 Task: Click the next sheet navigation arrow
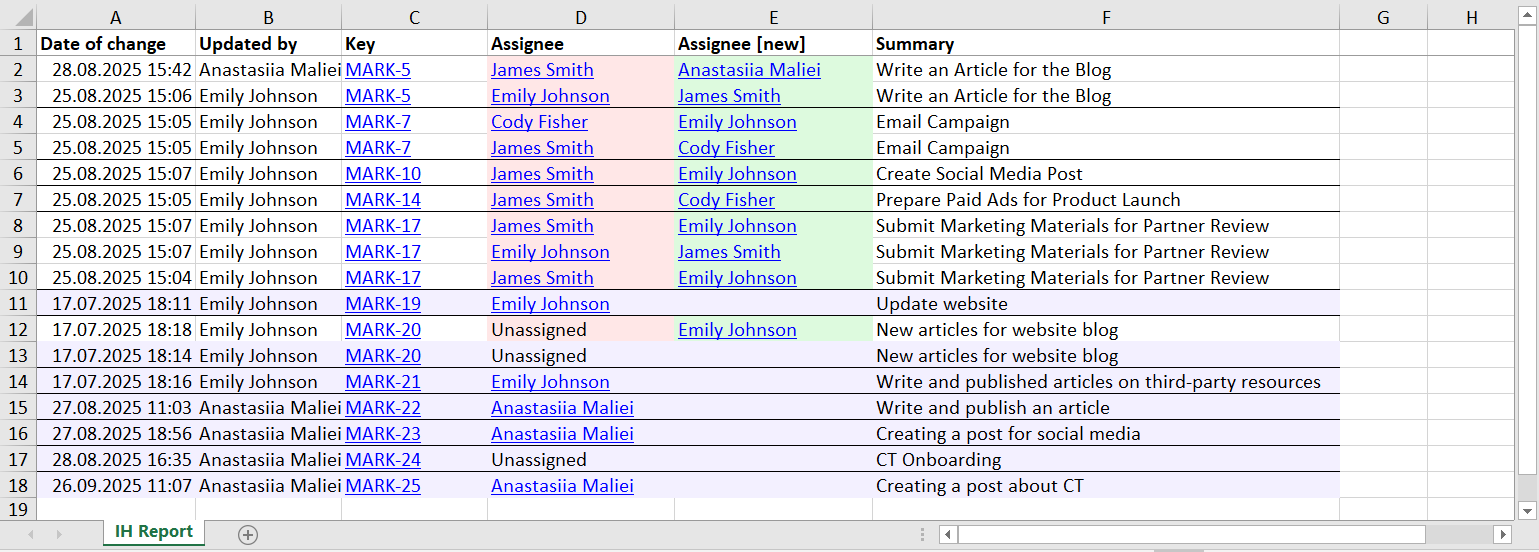pyautogui.click(x=59, y=534)
